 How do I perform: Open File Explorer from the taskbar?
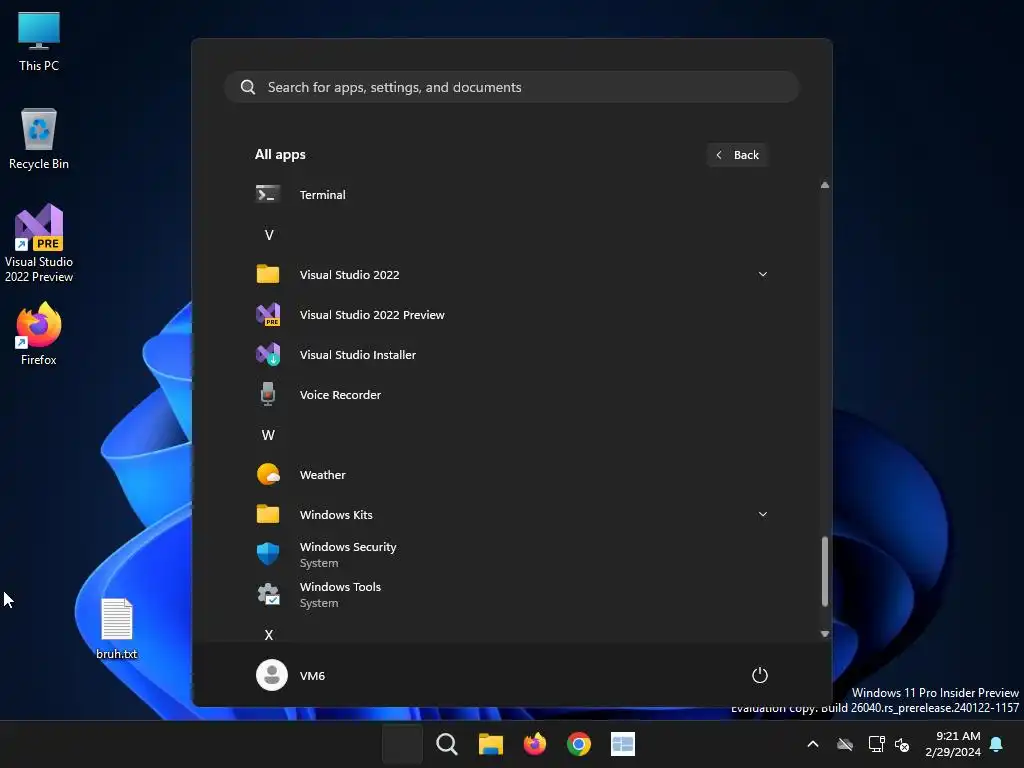pos(490,744)
